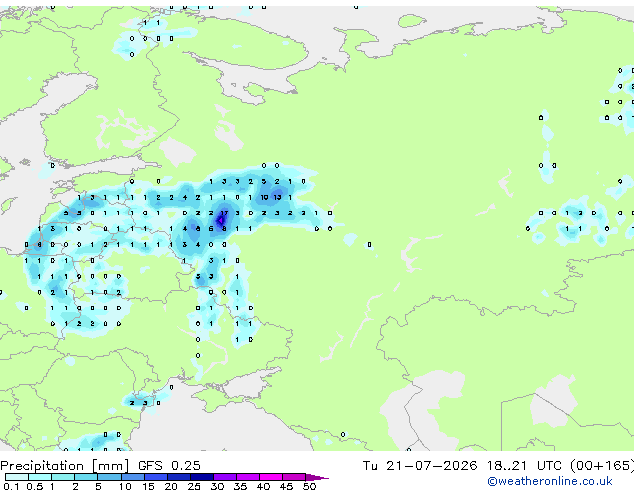Viewport: 634px width, 490px height.
Task: Click the Precipitation [mm] title label
Action: (x=65, y=466)
